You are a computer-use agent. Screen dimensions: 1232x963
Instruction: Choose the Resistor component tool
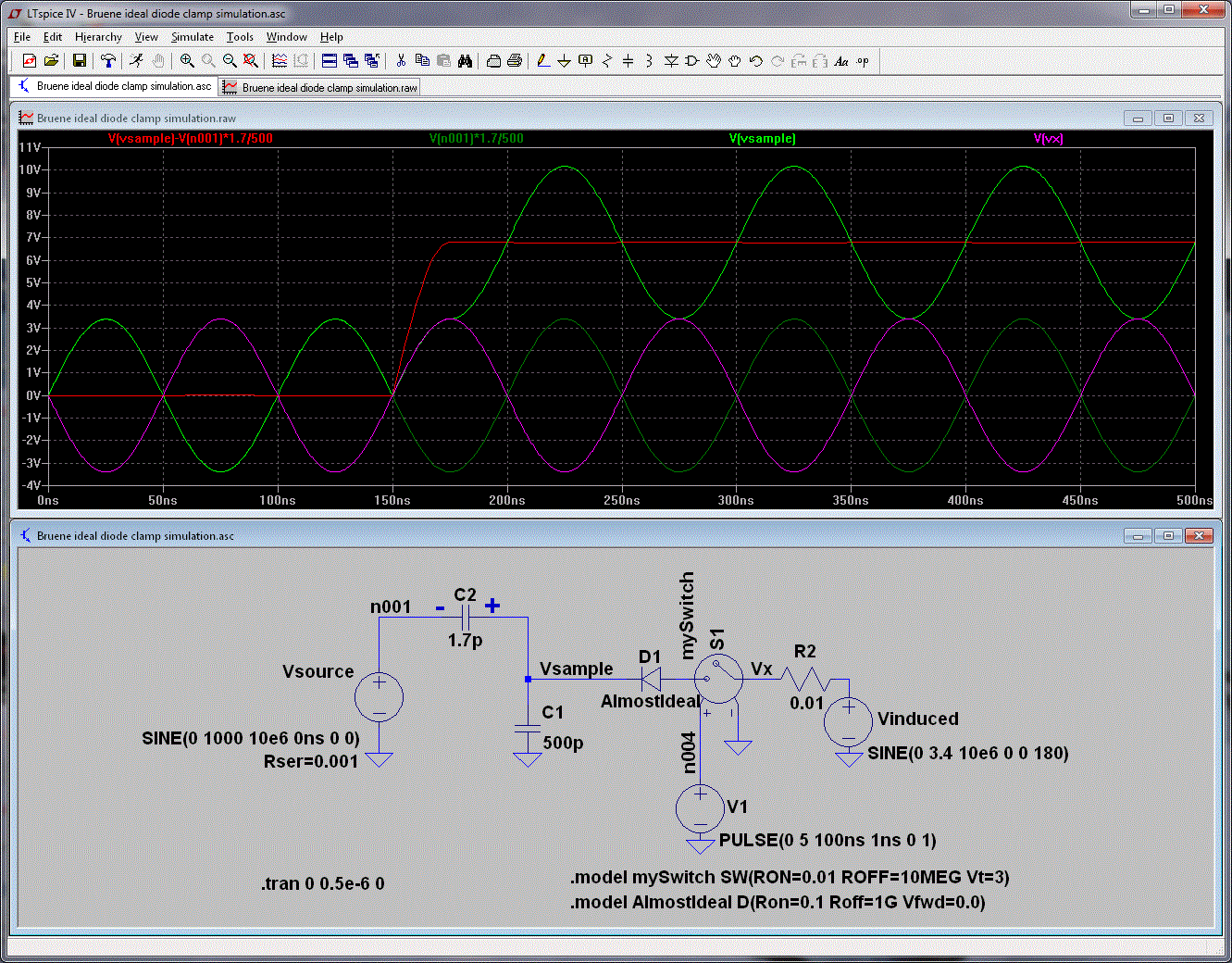tap(607, 61)
